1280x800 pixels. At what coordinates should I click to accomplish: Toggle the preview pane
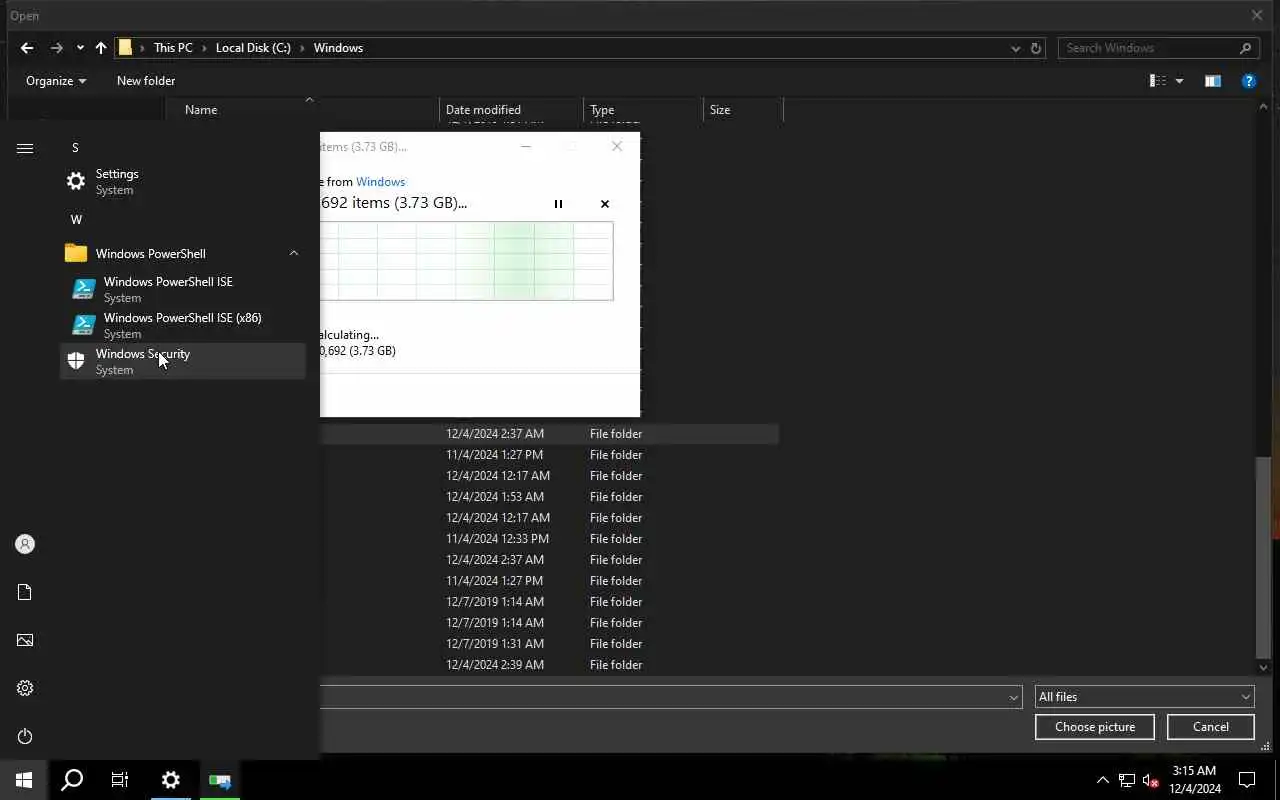[1213, 81]
